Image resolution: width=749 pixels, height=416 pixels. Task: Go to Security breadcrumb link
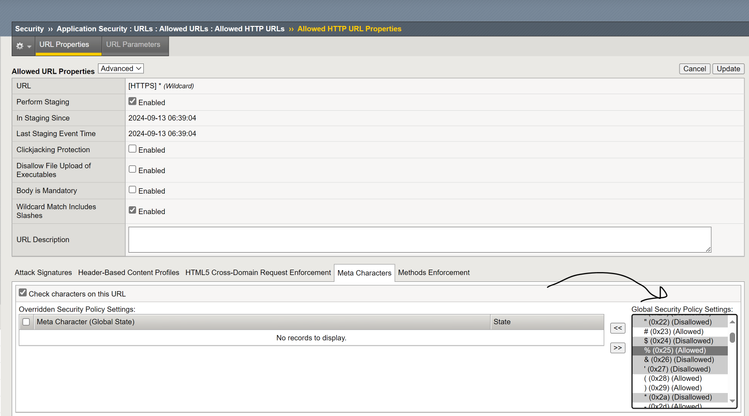[x=29, y=29]
